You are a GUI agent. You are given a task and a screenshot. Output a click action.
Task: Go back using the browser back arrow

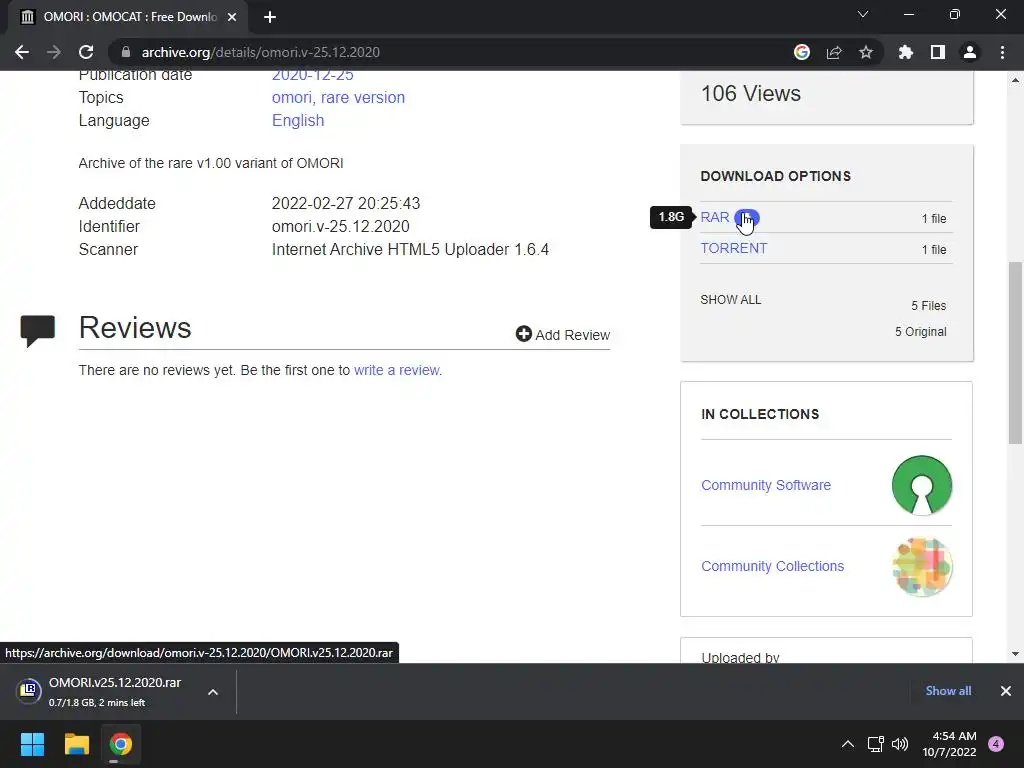22,52
